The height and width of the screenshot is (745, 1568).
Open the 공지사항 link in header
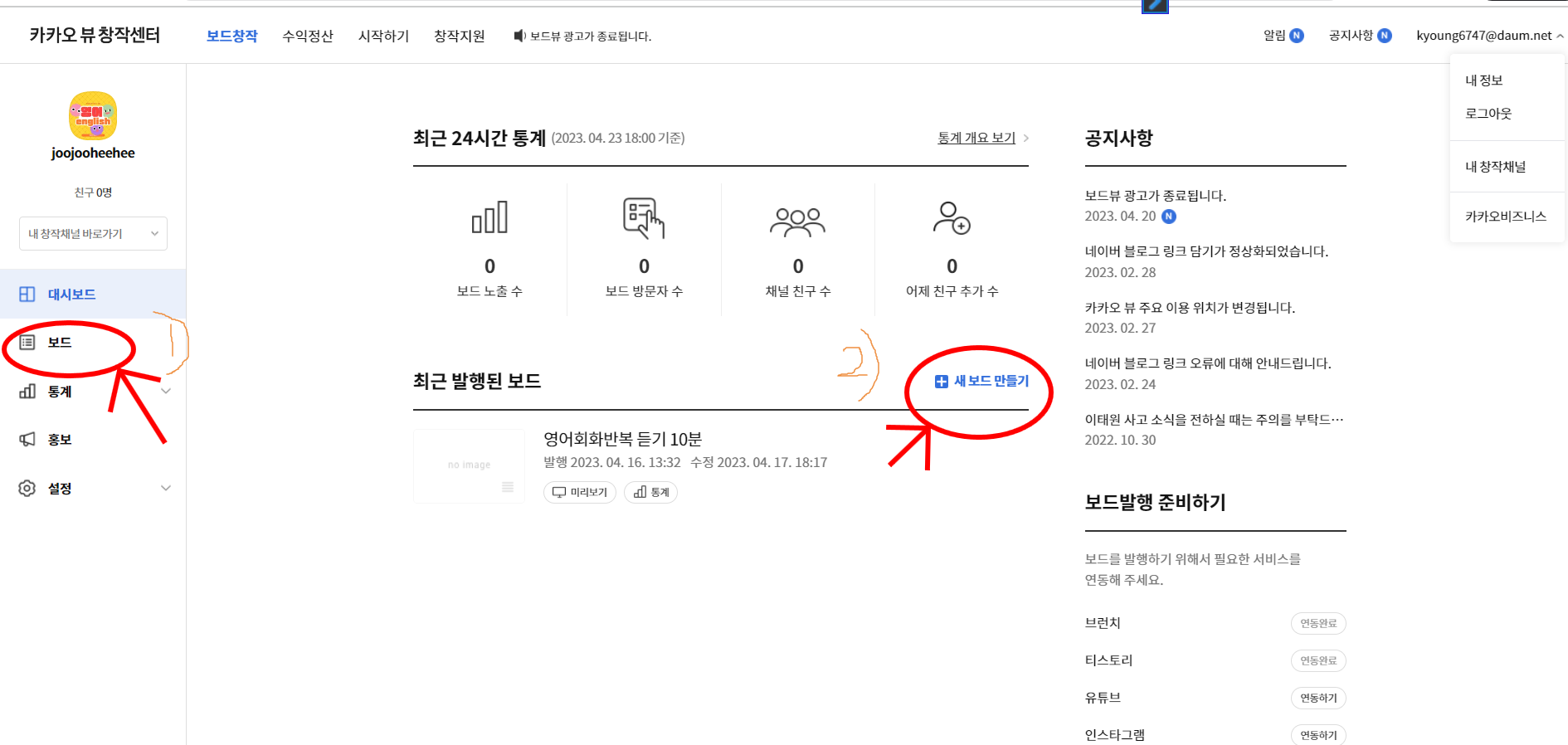(1351, 36)
